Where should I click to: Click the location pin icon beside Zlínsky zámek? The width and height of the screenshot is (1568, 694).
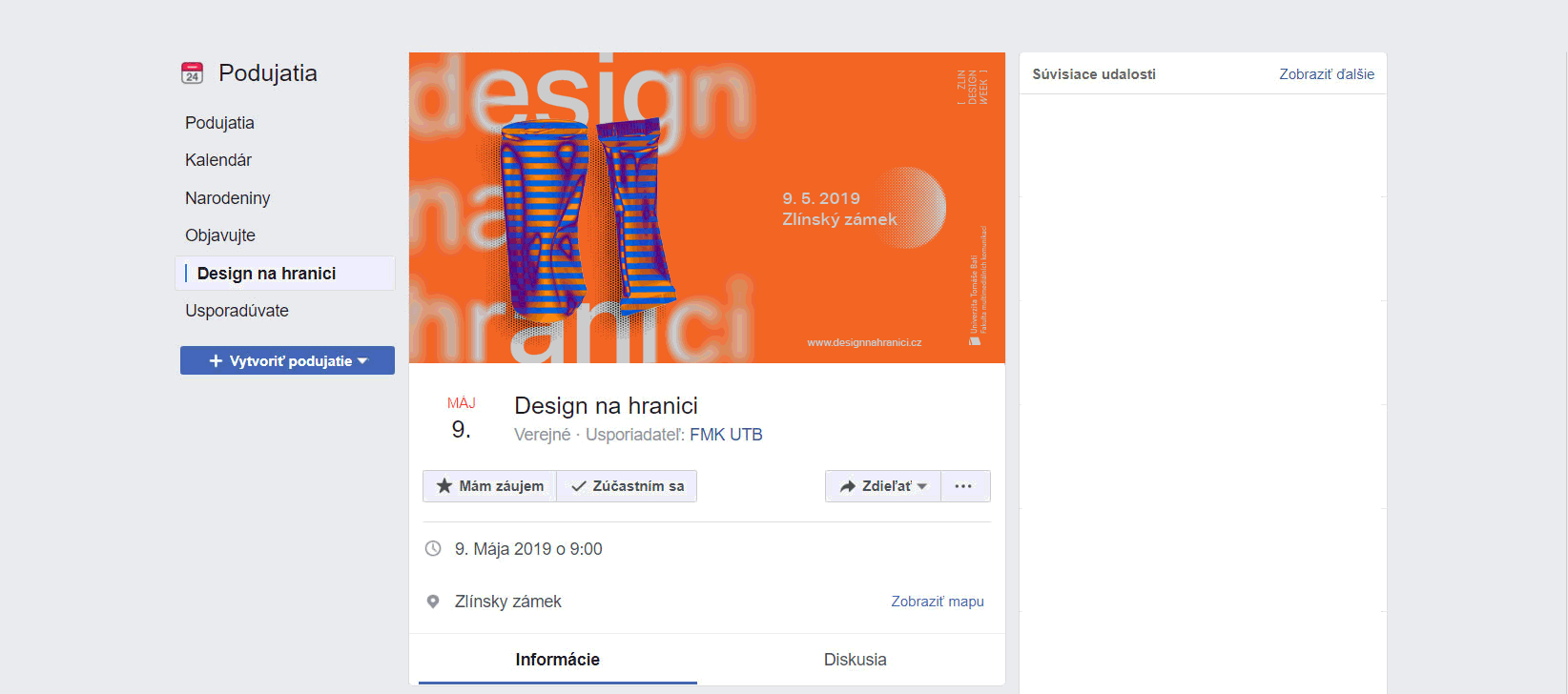[x=433, y=602]
